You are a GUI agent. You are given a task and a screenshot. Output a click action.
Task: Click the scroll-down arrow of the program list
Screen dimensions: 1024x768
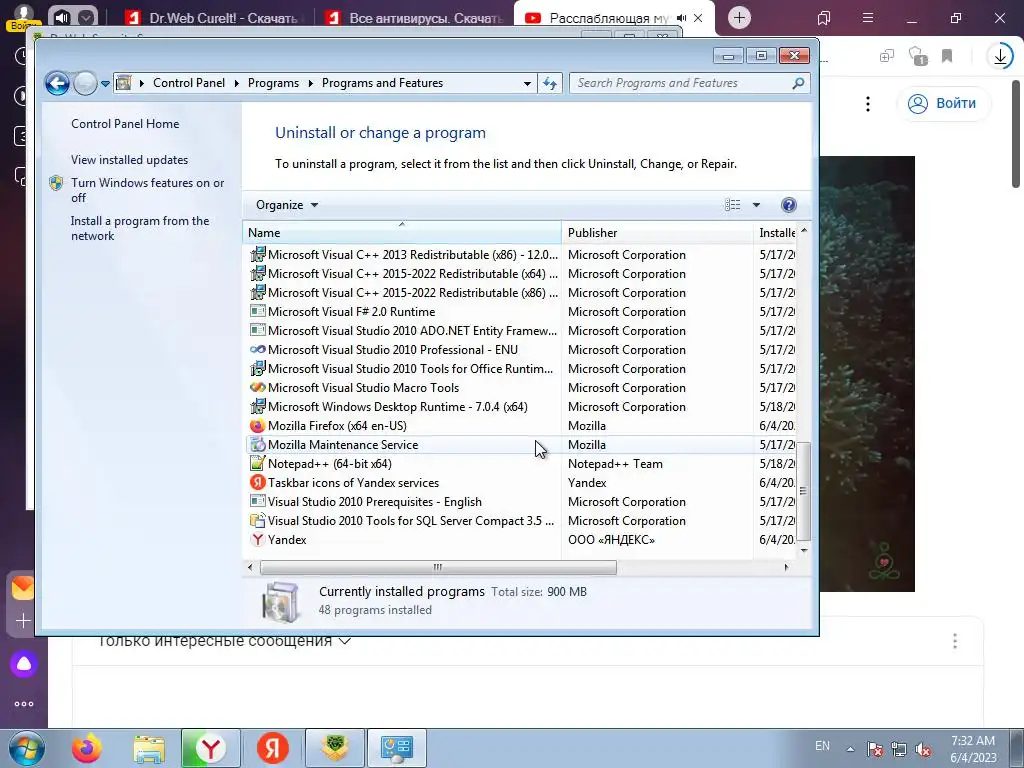pyautogui.click(x=804, y=551)
